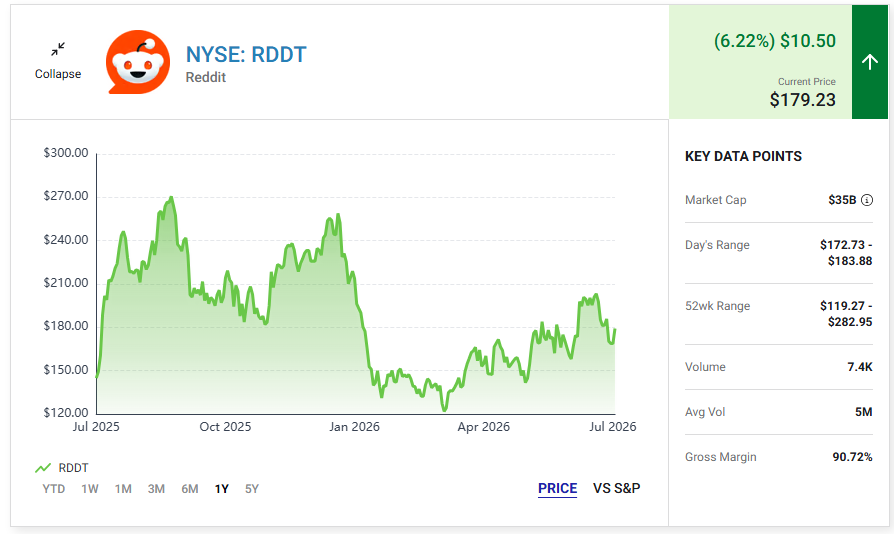Click the Jul 2025 axis label
The height and width of the screenshot is (534, 894).
click(96, 427)
